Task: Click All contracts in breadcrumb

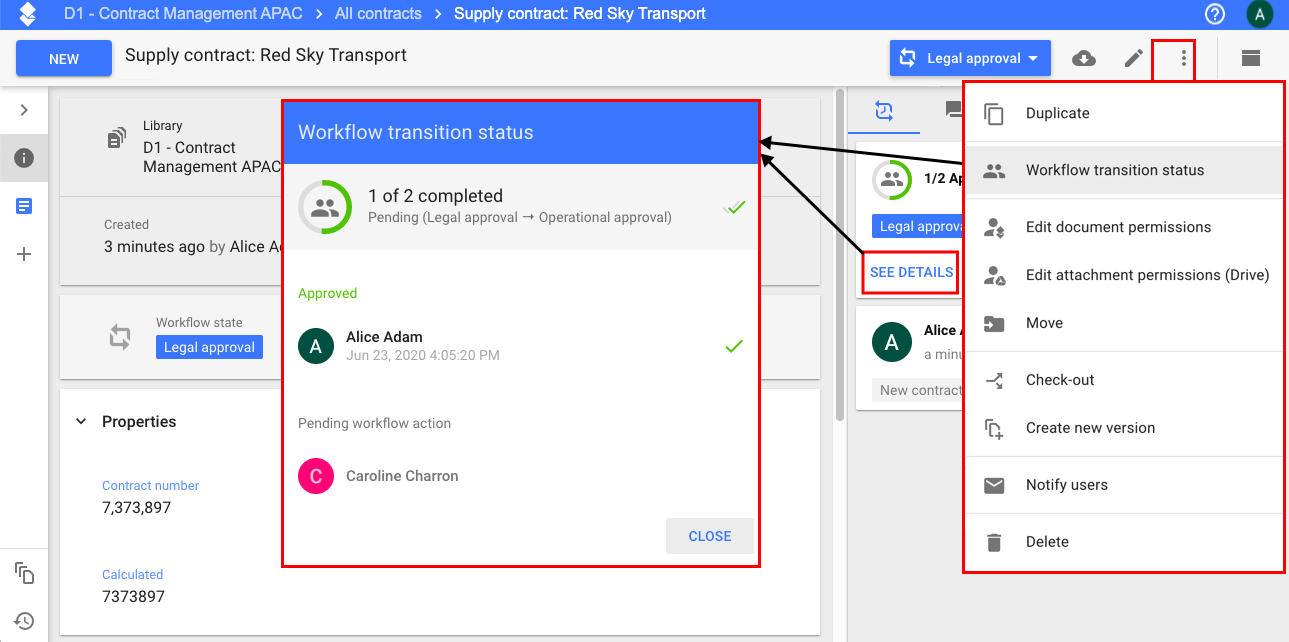Action: pos(378,14)
